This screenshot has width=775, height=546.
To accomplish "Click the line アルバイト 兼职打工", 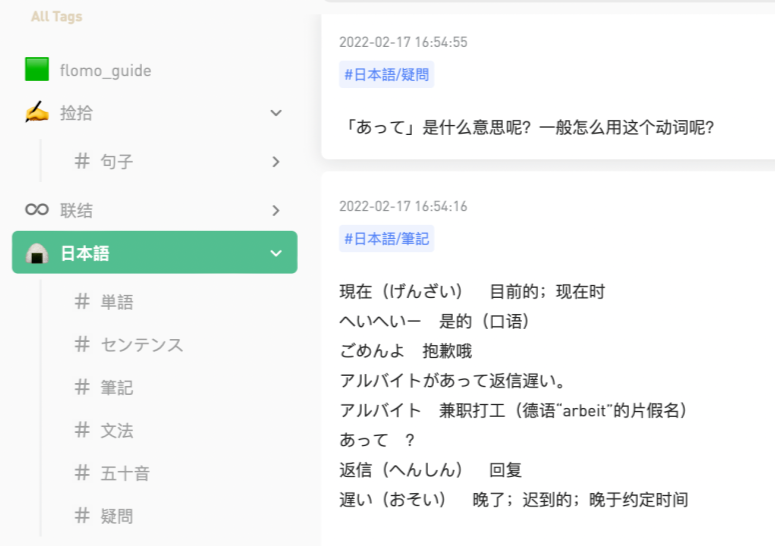I will 513,410.
